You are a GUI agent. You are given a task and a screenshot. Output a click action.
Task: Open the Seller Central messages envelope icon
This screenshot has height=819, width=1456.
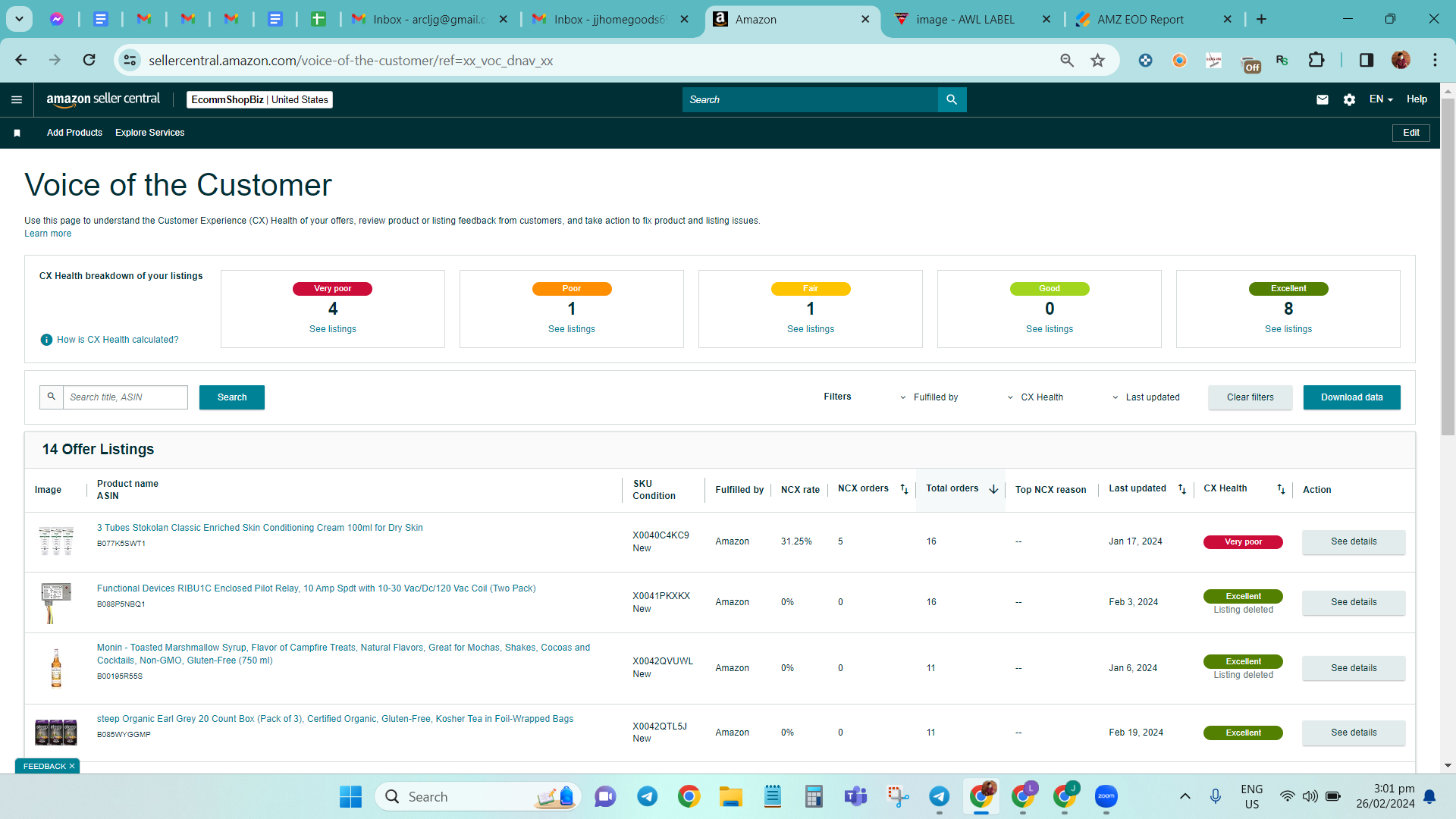(x=1323, y=99)
